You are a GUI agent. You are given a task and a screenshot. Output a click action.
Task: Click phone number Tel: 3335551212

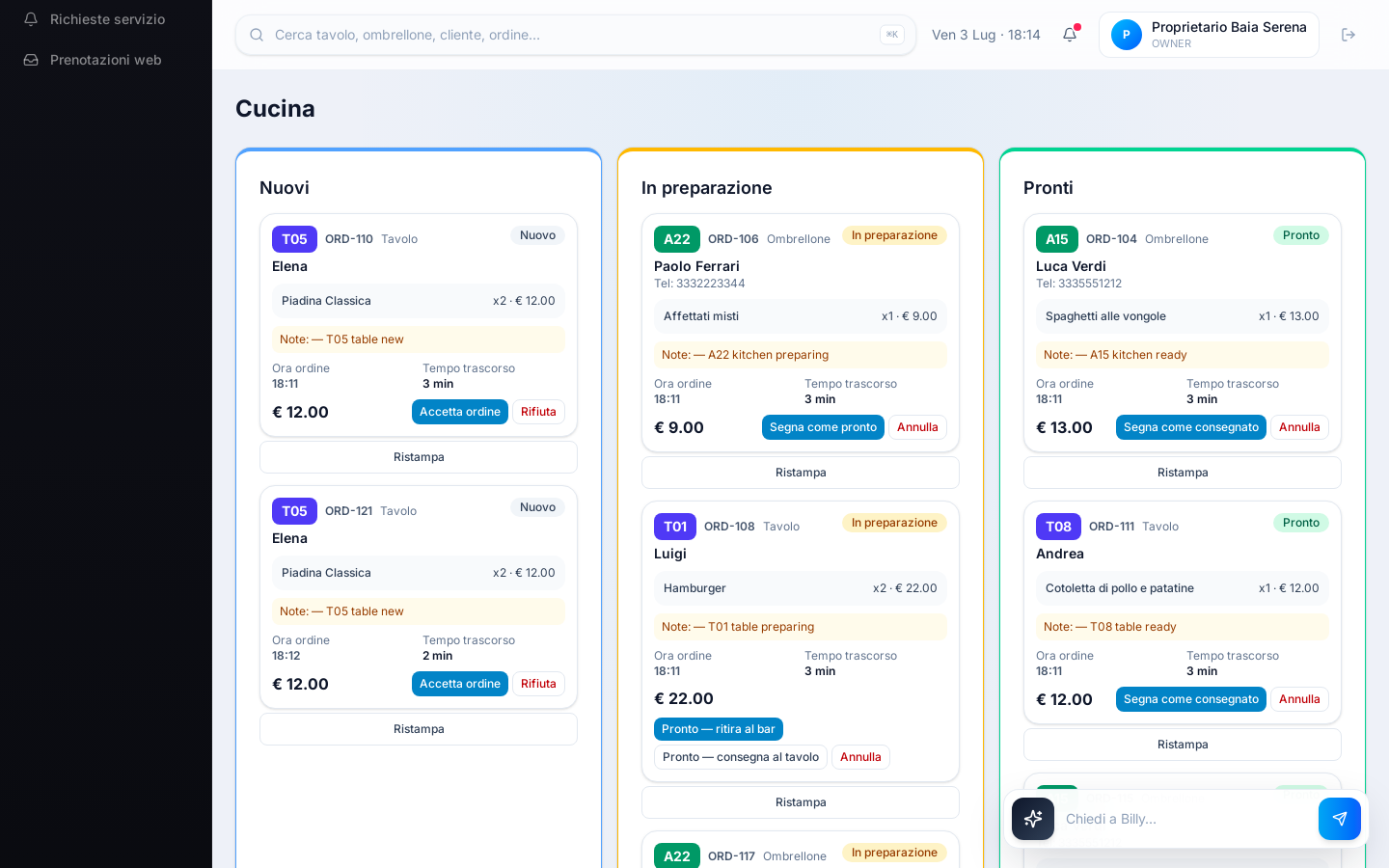1078,284
